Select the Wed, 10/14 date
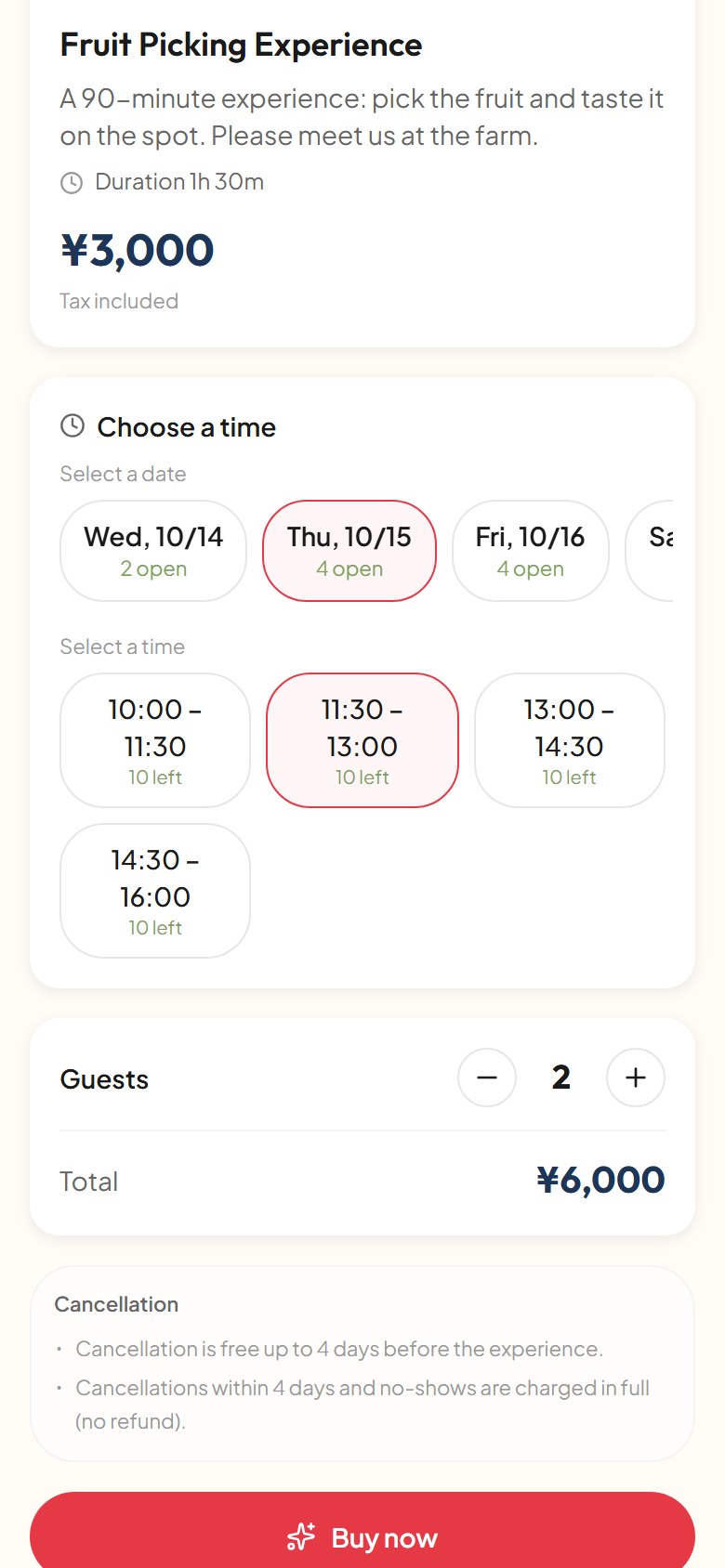The height and width of the screenshot is (1568, 725). coord(153,551)
